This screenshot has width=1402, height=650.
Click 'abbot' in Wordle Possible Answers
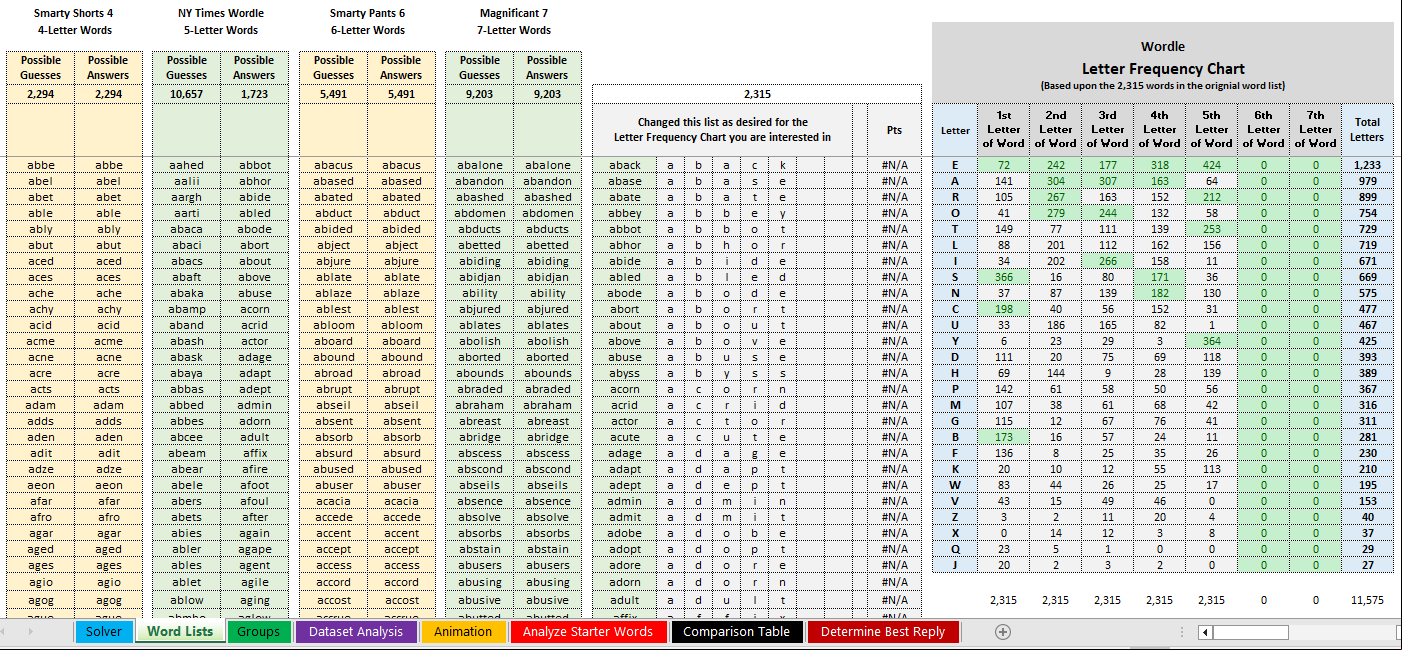[x=254, y=165]
